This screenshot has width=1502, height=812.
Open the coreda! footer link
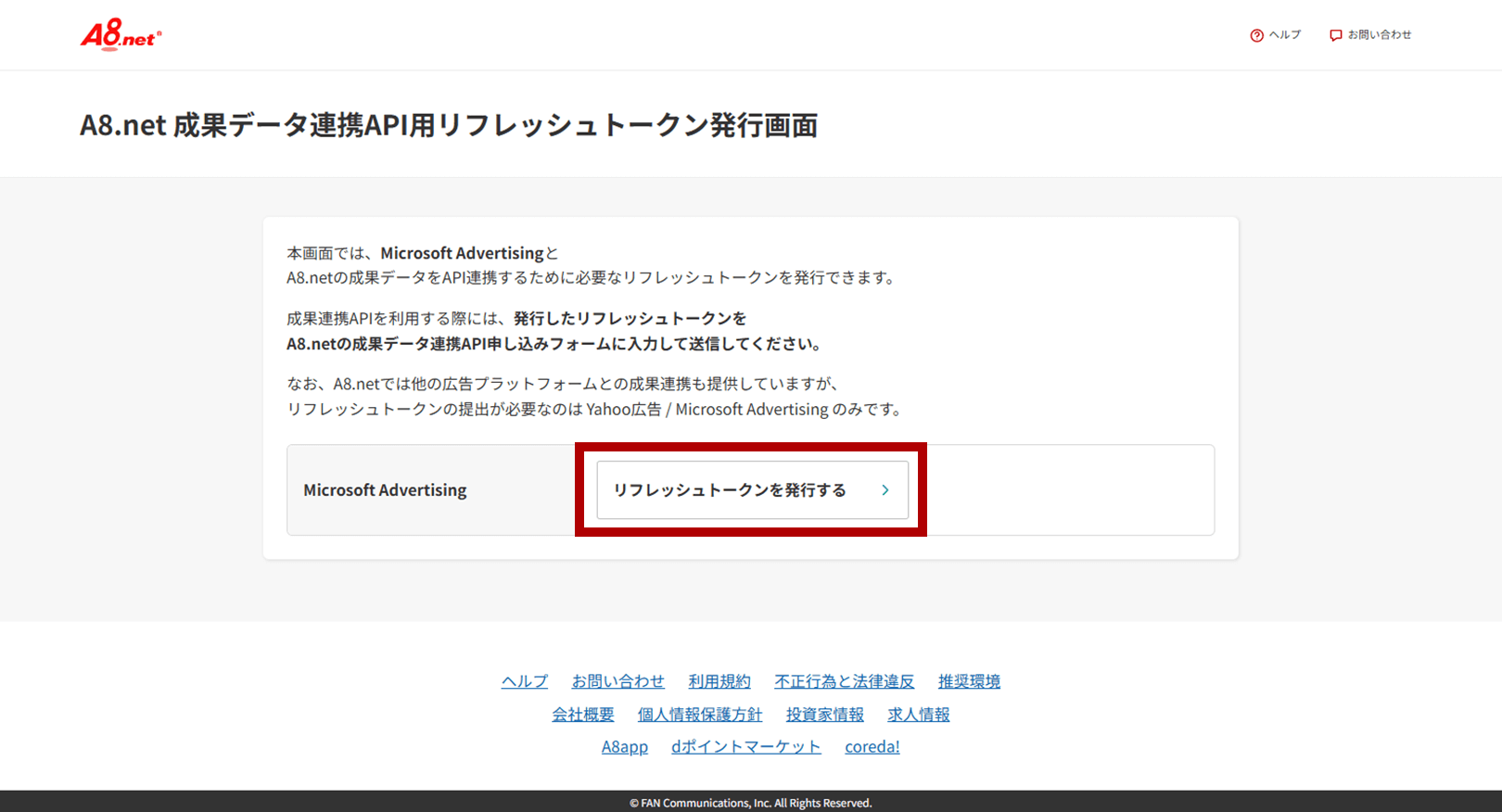pyautogui.click(x=872, y=746)
